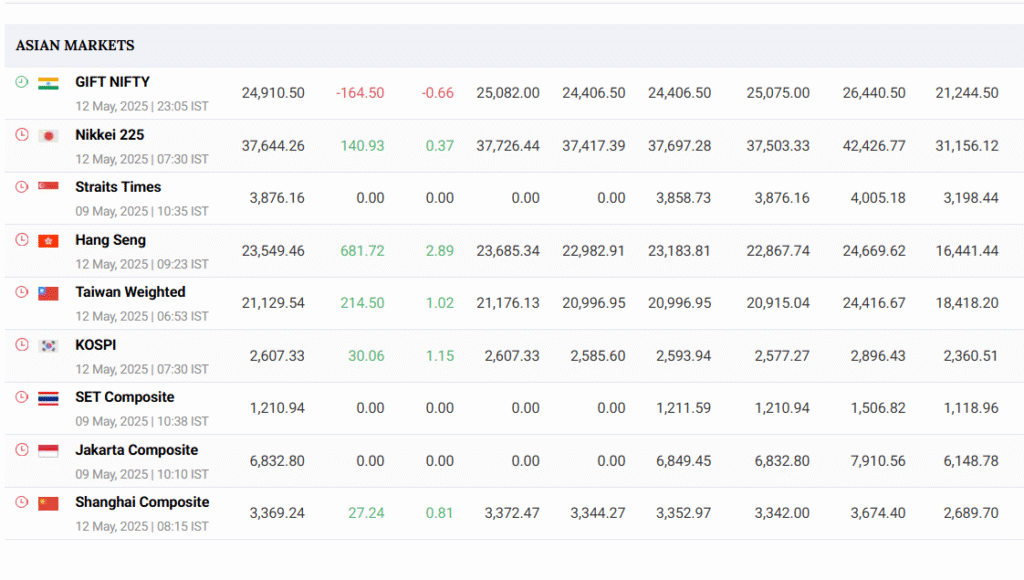Select Hang Seng value 16,441.44
Image resolution: width=1024 pixels, height=580 pixels.
click(967, 251)
